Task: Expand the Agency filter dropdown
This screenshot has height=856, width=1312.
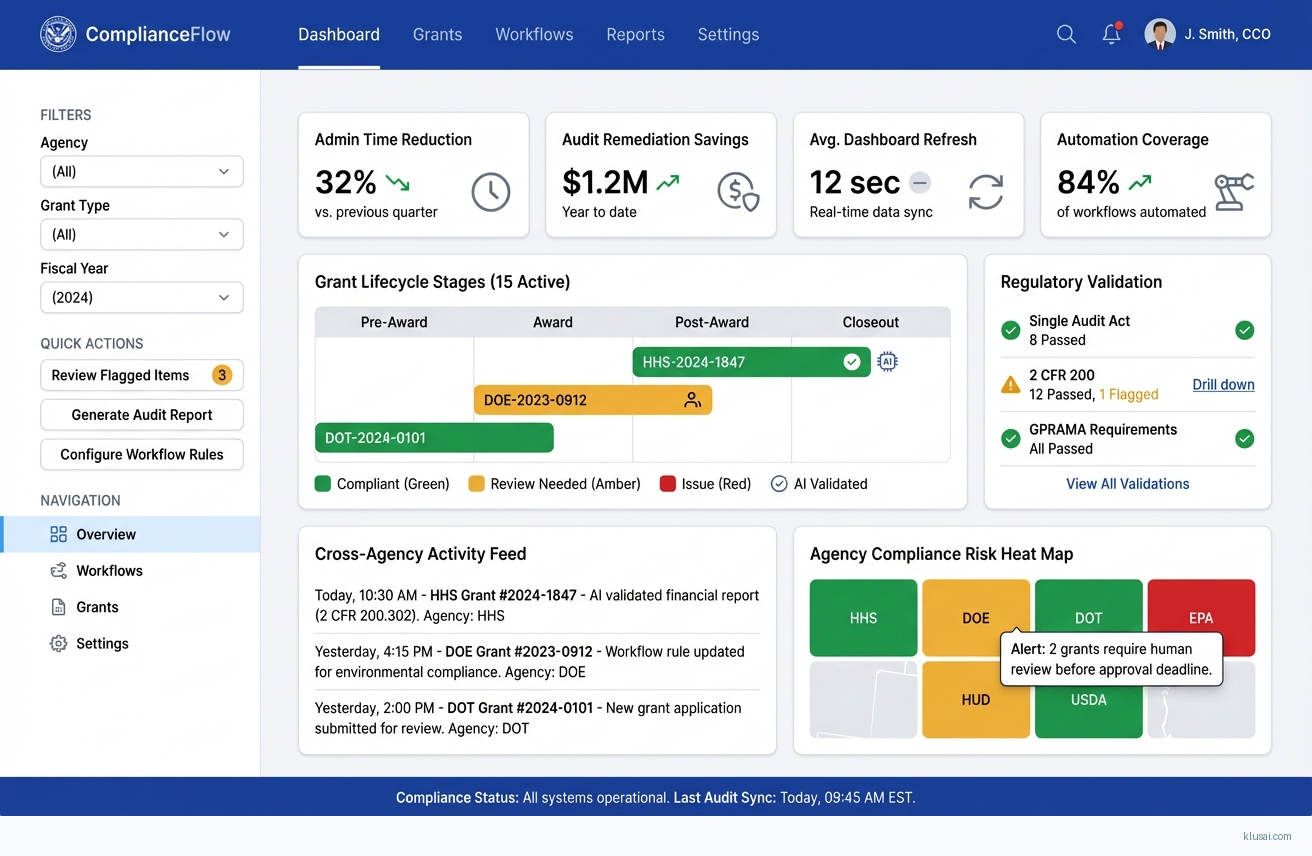Action: 142,171
